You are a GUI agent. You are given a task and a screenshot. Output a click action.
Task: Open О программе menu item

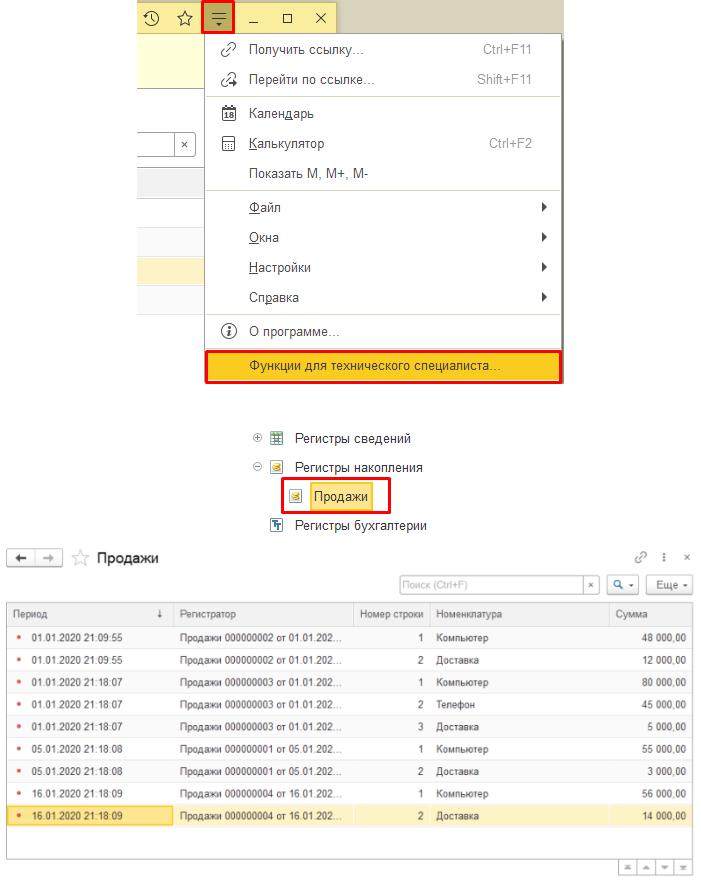(383, 331)
